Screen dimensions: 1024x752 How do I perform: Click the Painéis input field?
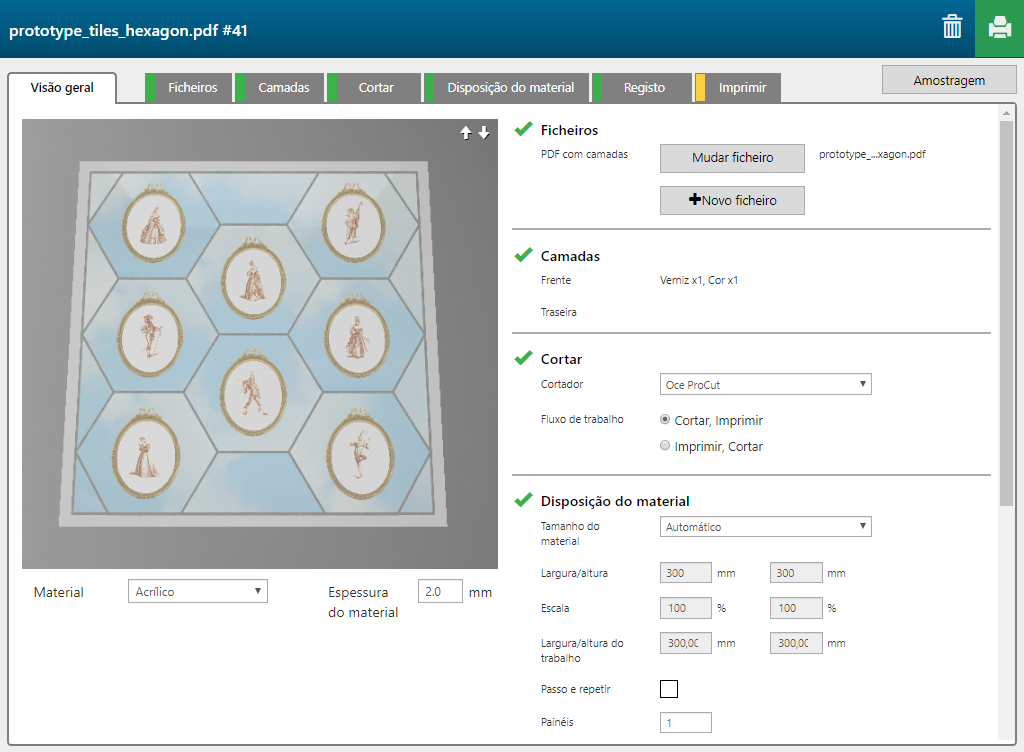[686, 723]
